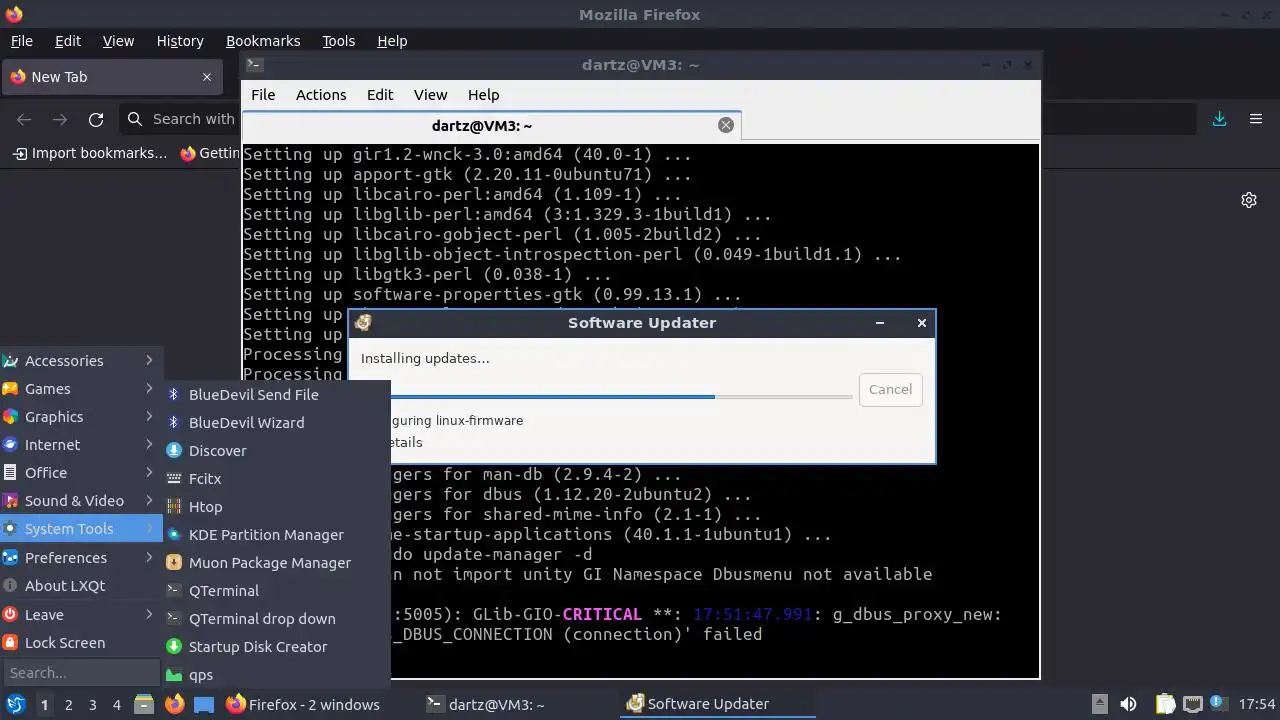Click the Software Updater progress bar
The width and height of the screenshot is (1280, 720).
tap(606, 397)
